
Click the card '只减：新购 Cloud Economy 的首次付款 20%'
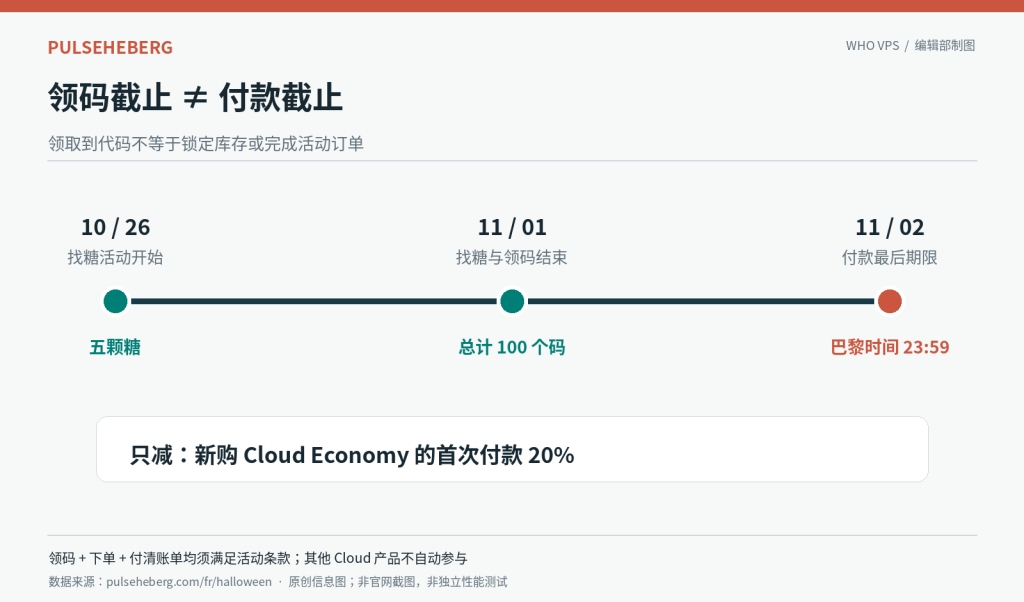tap(512, 449)
